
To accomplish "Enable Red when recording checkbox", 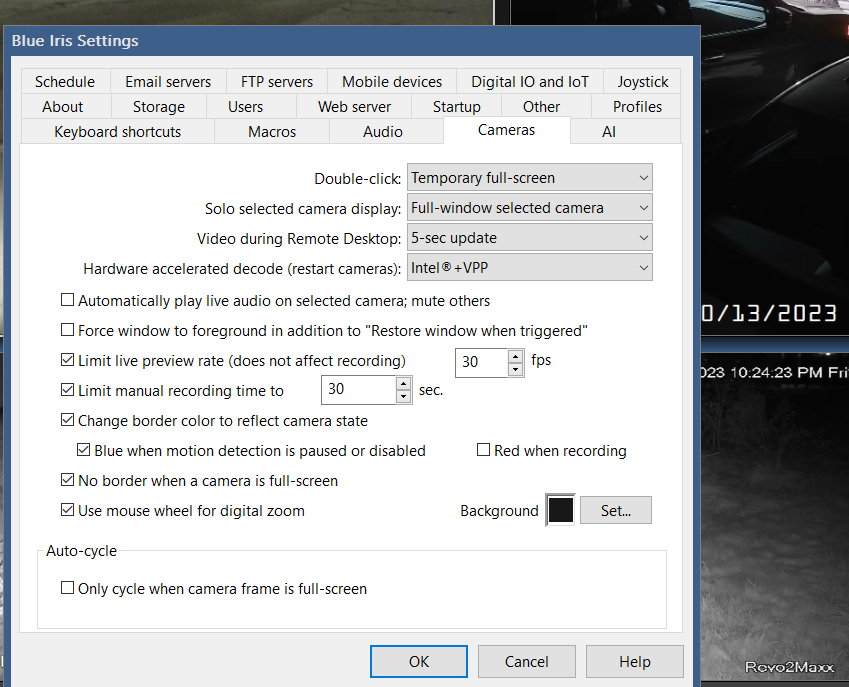I will tap(483, 450).
